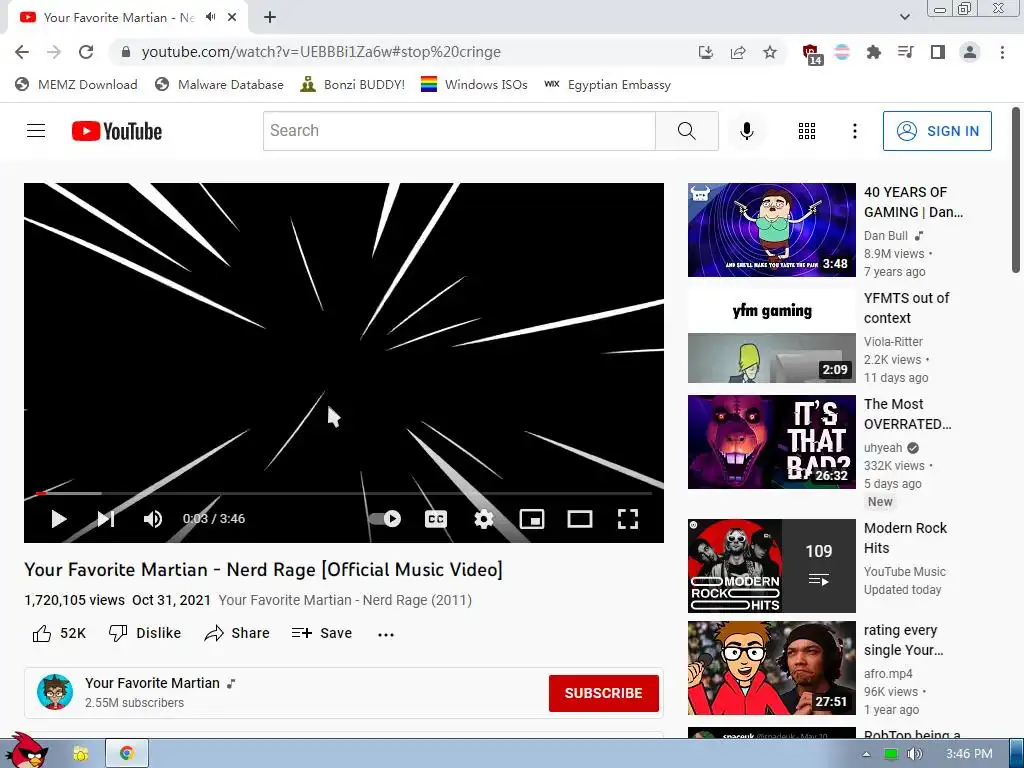Reload the page
The image size is (1024, 768).
tap(86, 52)
